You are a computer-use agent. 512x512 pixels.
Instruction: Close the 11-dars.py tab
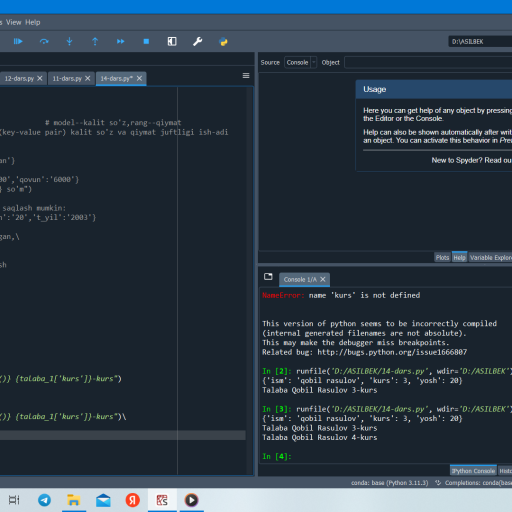(88, 78)
